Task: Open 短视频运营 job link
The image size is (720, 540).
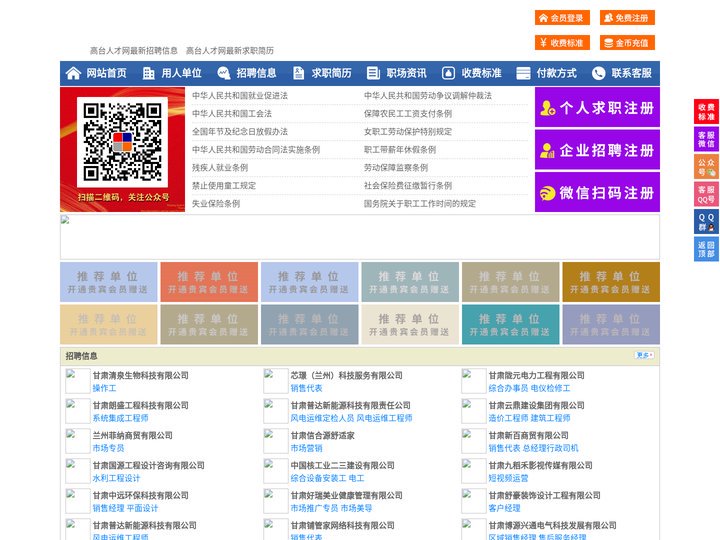Action: 509,478
